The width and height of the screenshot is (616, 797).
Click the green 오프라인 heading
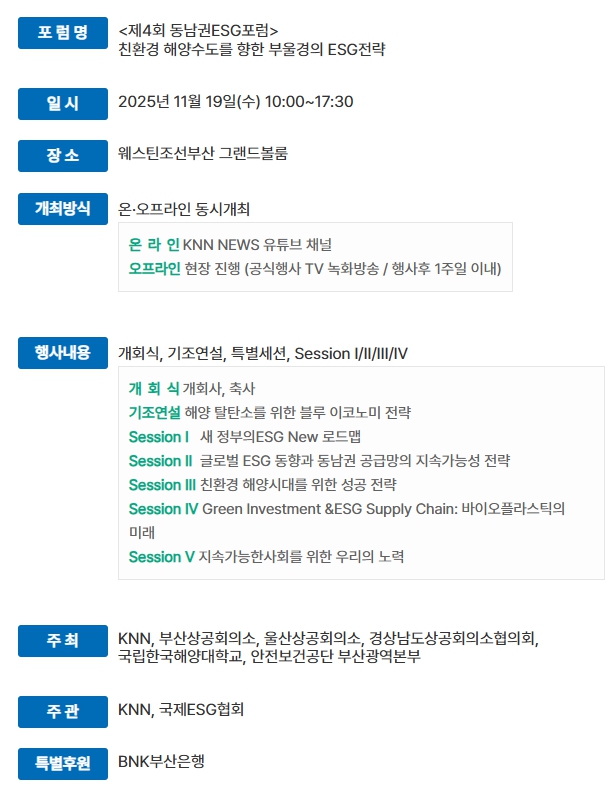[x=154, y=269]
